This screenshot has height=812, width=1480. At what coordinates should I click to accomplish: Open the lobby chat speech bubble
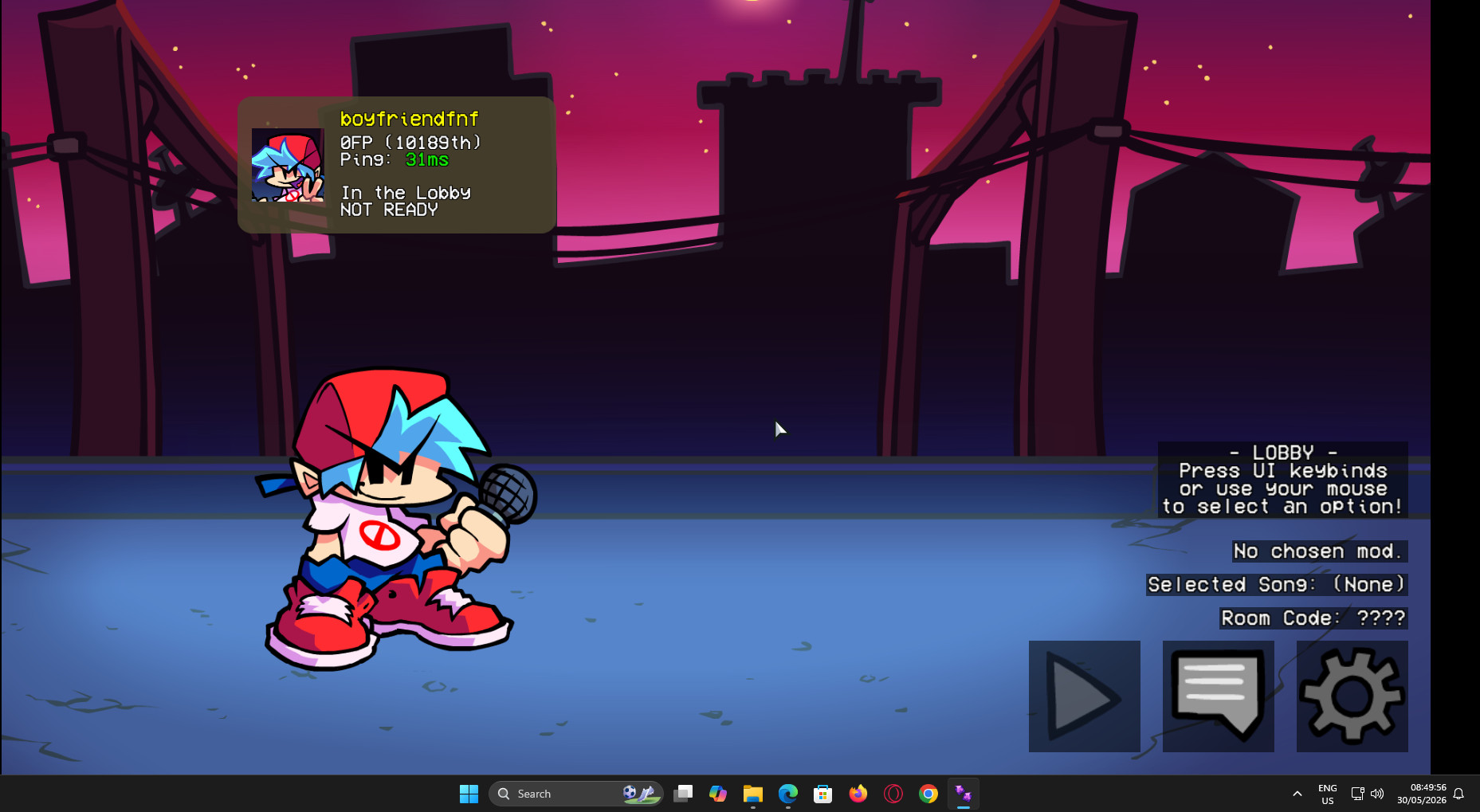pos(1218,696)
